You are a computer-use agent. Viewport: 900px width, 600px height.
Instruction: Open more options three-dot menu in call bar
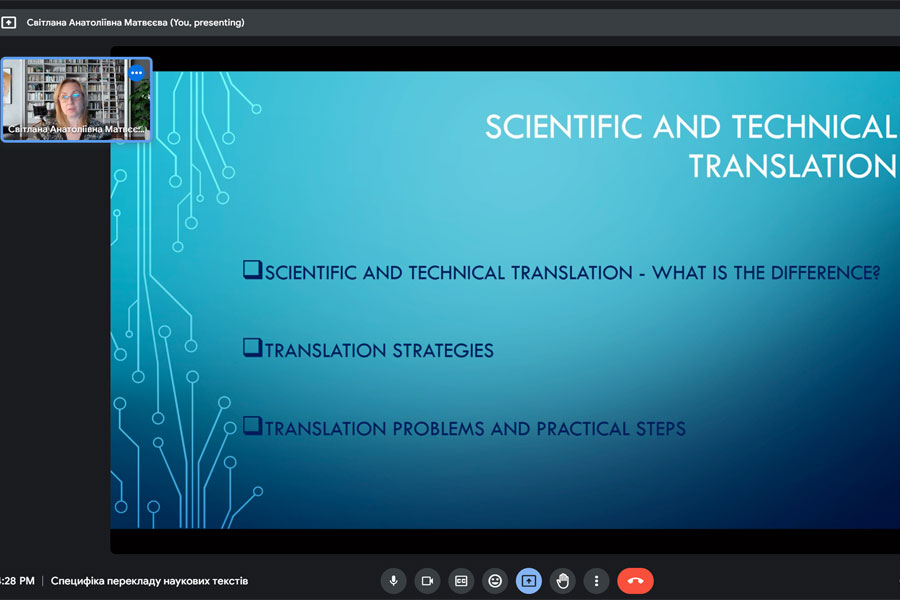coord(597,580)
